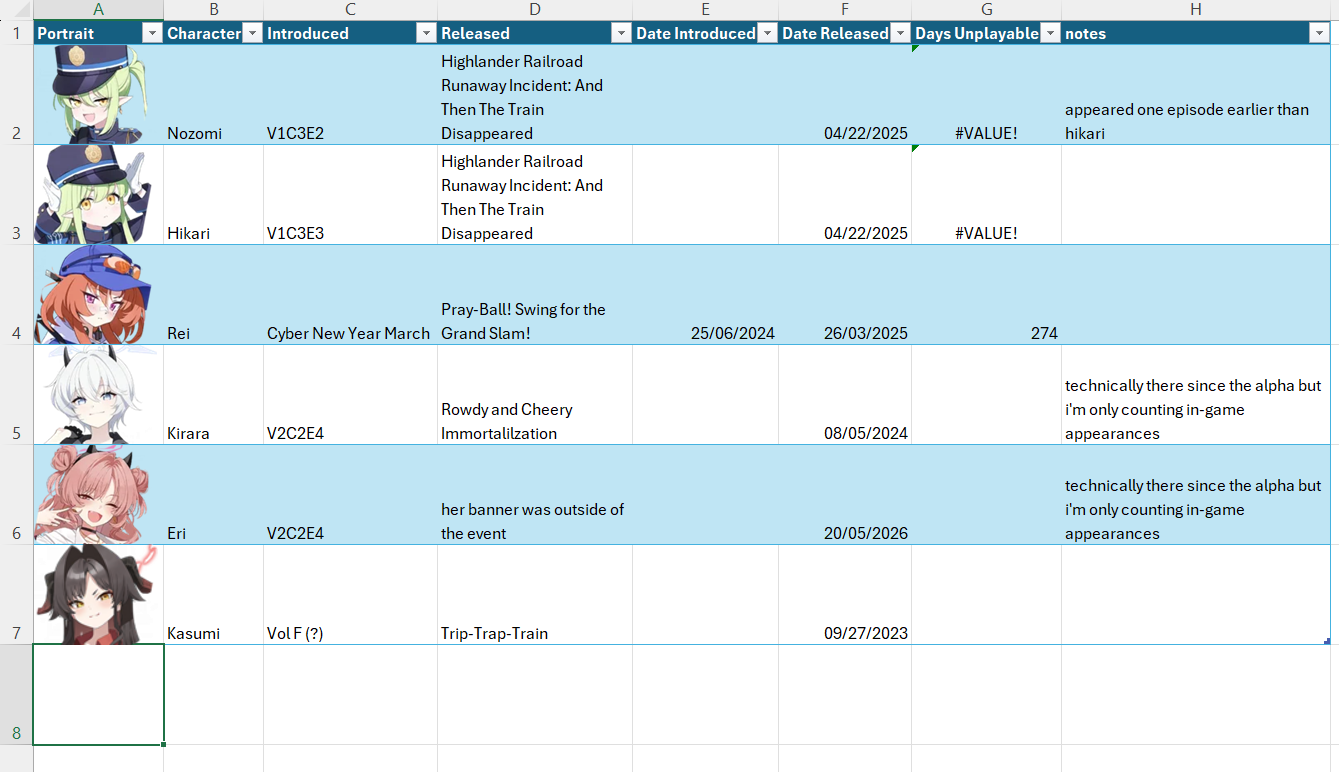The width and height of the screenshot is (1339, 772).
Task: Select column D from its header
Action: click(535, 9)
